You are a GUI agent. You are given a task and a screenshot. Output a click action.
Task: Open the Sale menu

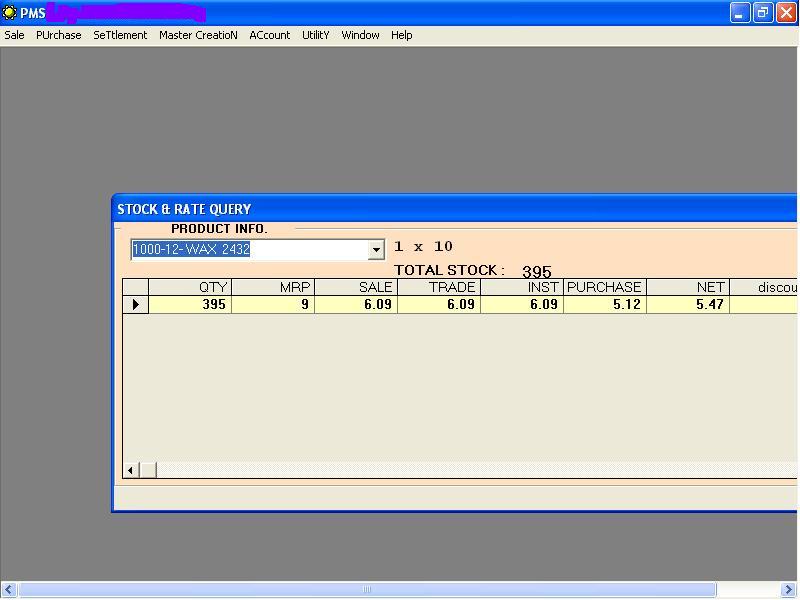tap(15, 35)
